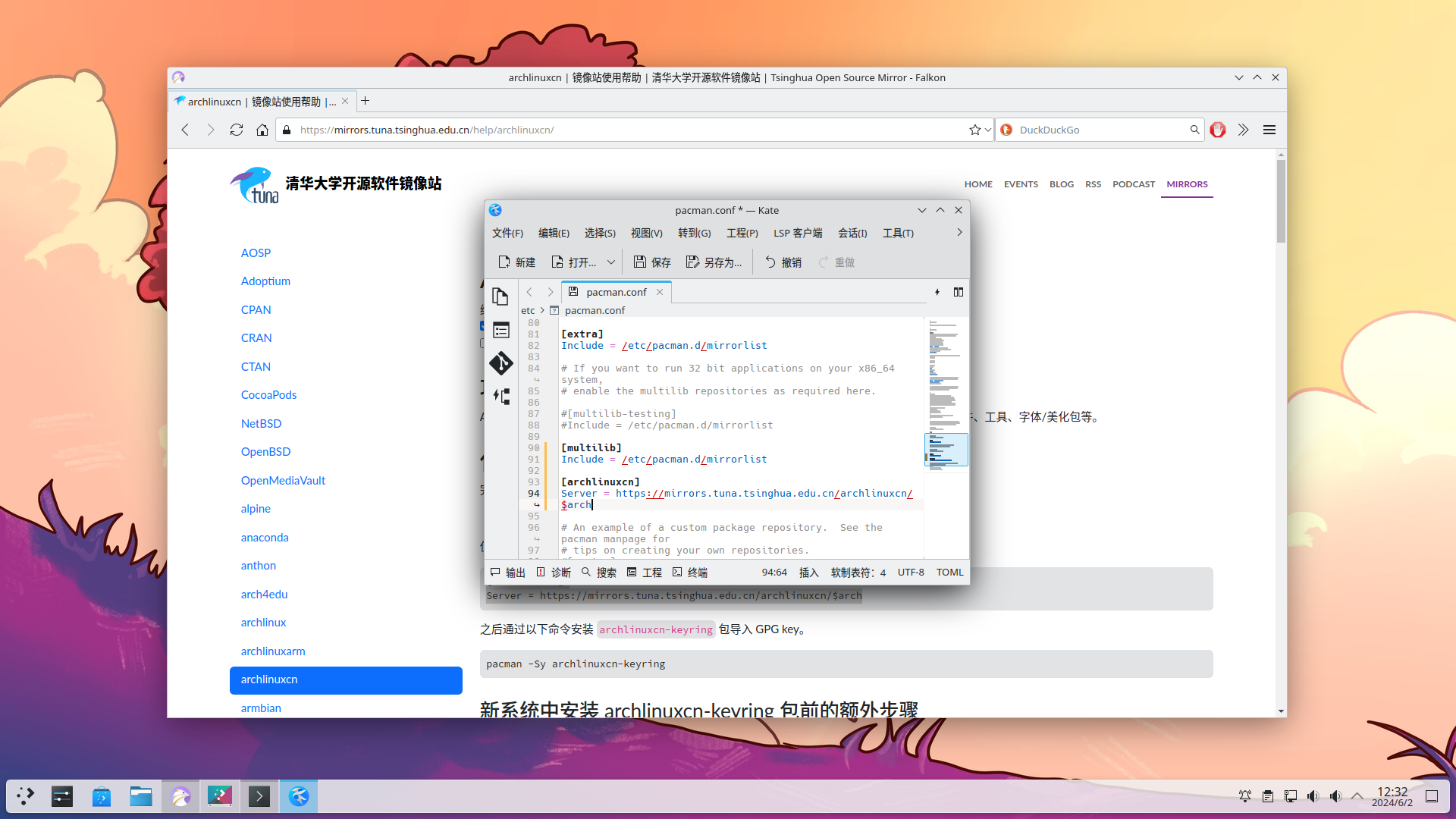The height and width of the screenshot is (819, 1456).
Task: Click Falkon's reload page icon
Action: click(237, 130)
